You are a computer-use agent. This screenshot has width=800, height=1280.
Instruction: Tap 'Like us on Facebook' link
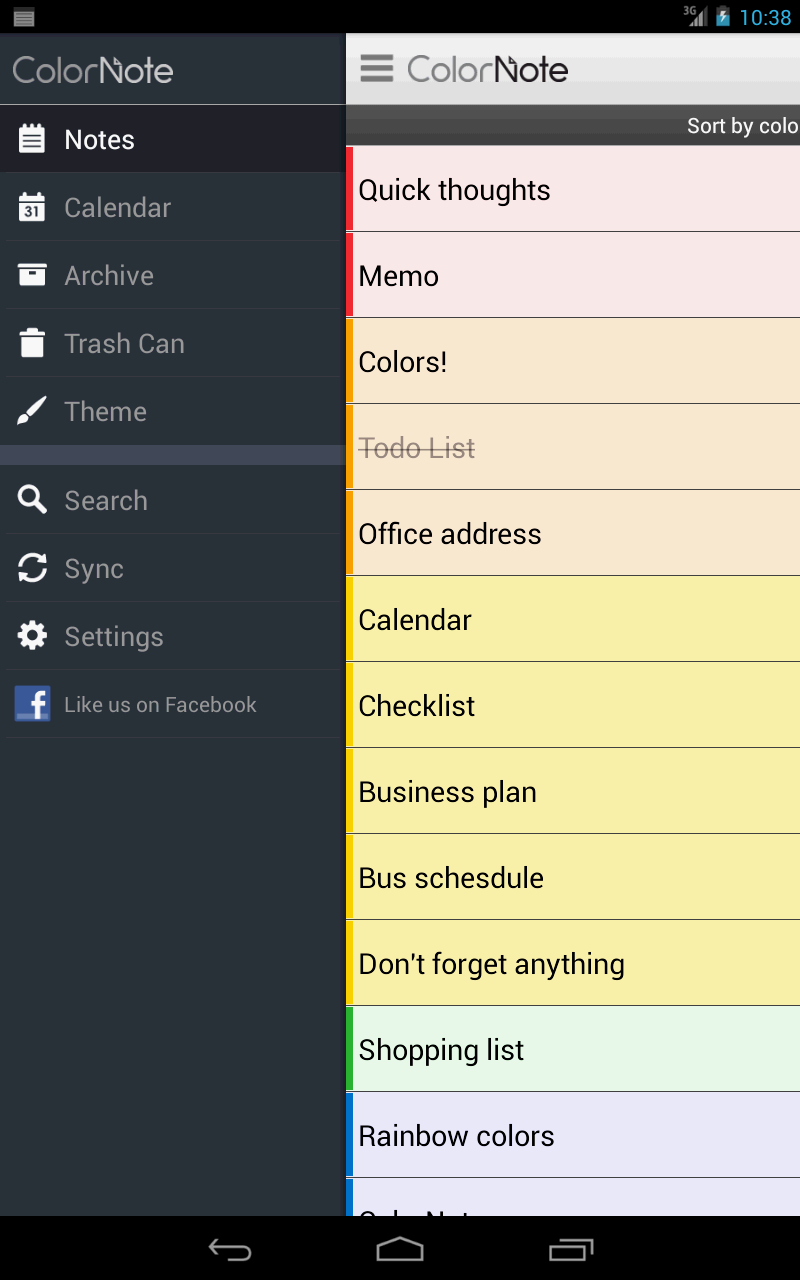160,704
